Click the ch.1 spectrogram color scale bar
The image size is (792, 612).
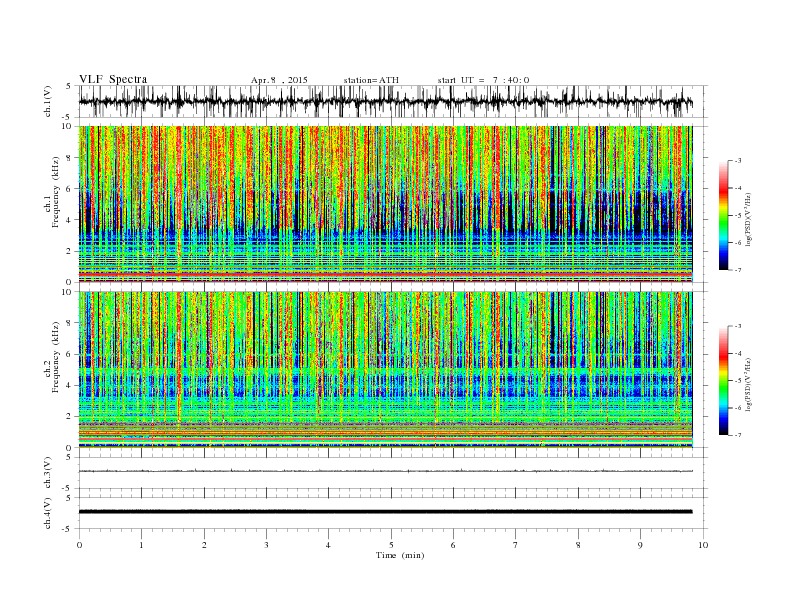coord(723,216)
